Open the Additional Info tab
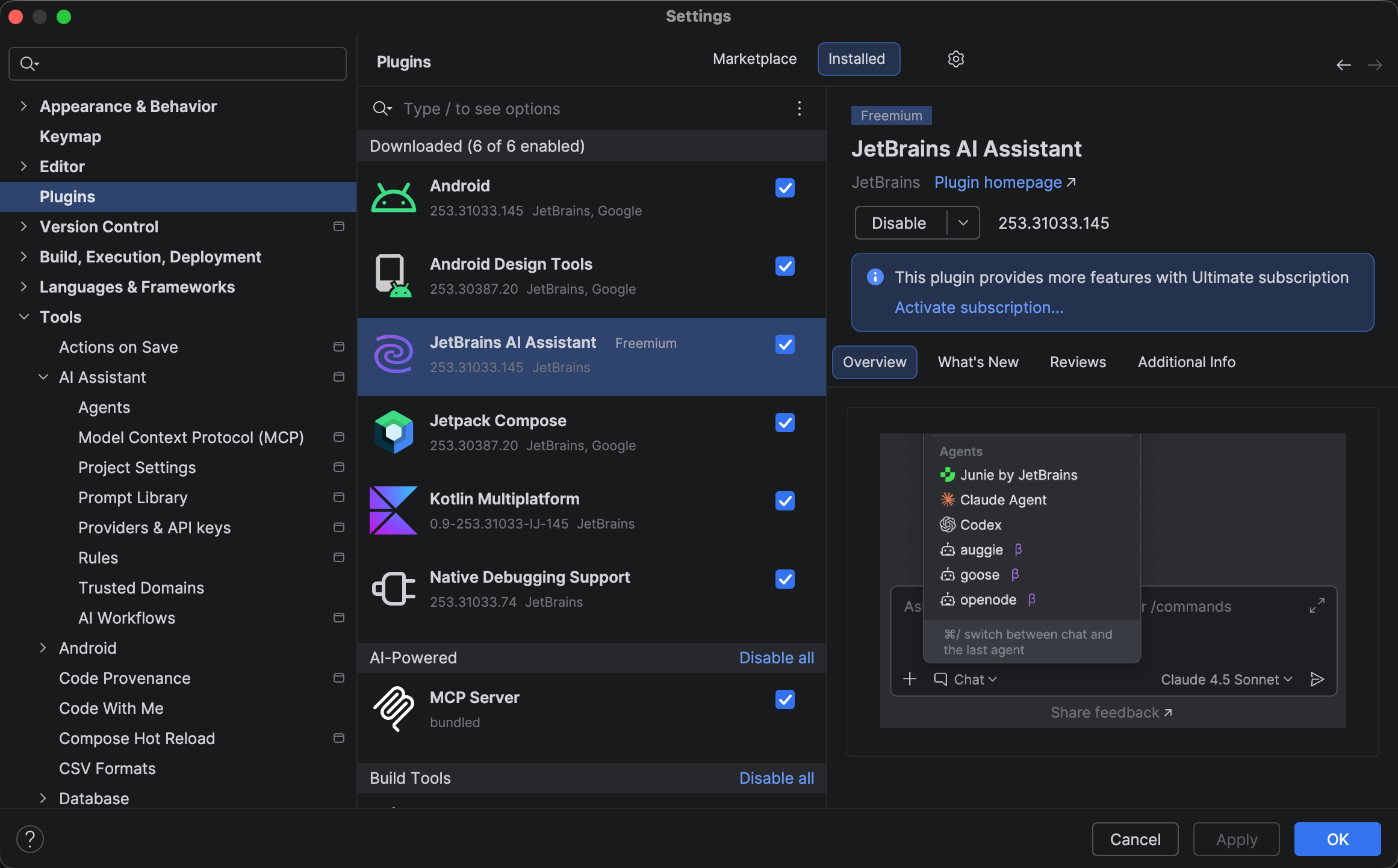Screen dimensions: 1398x868 (x=1186, y=362)
